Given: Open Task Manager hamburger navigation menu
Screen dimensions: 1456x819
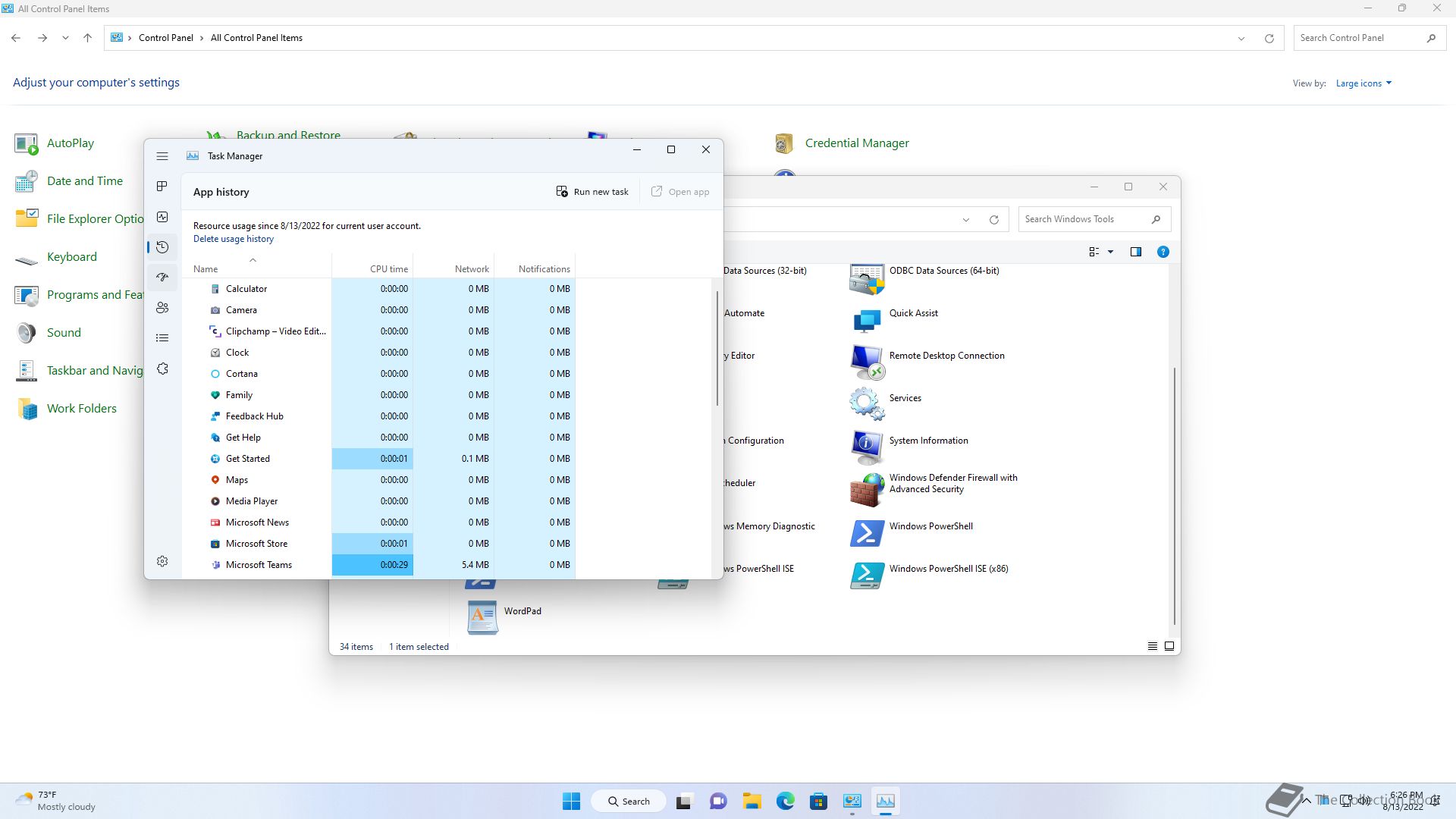Looking at the screenshot, I should [162, 156].
